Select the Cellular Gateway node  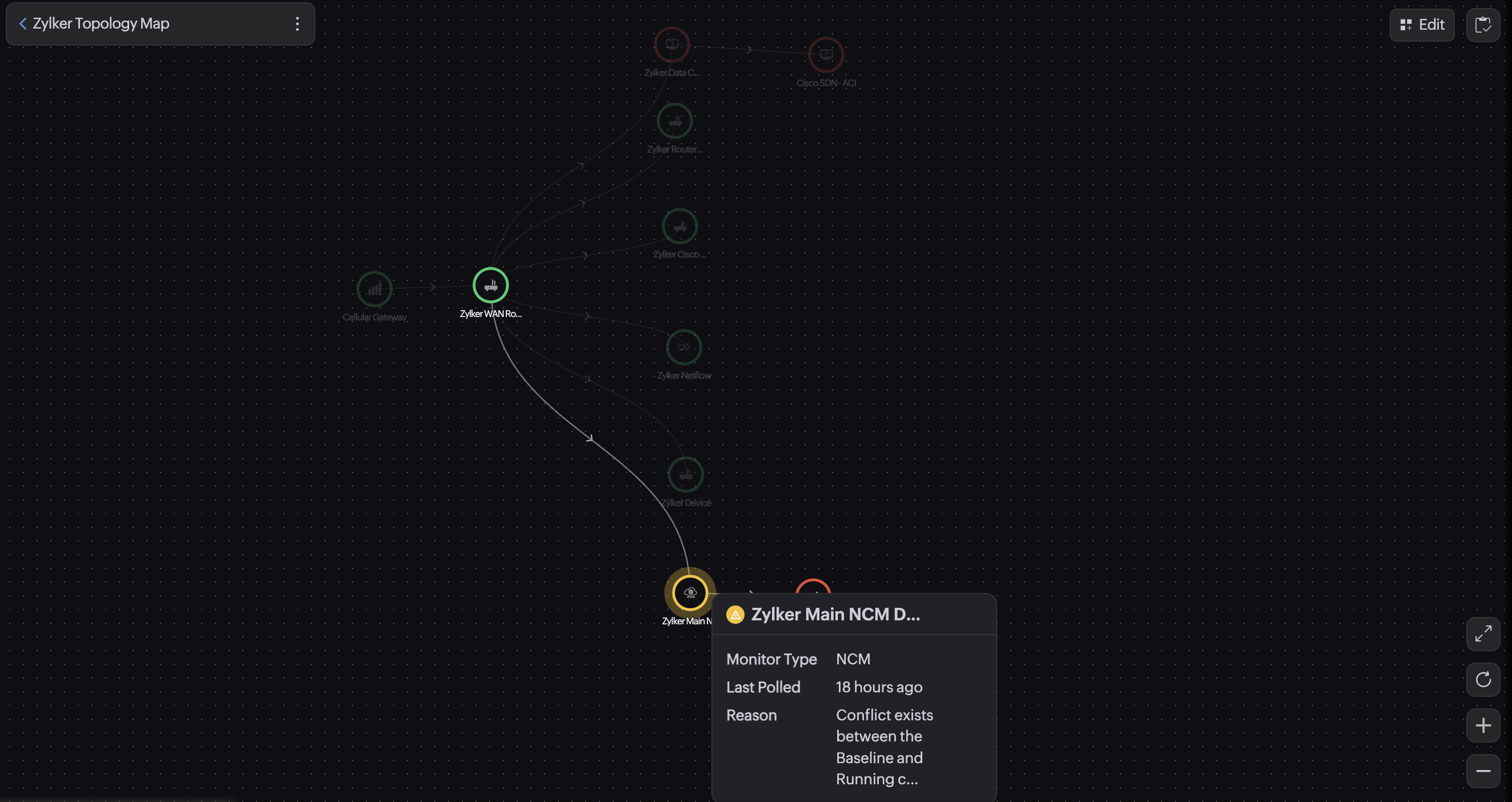374,289
